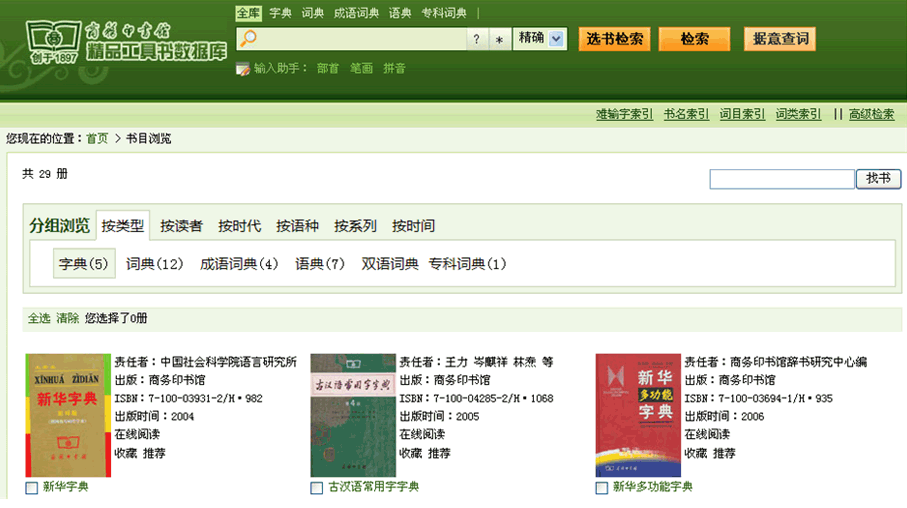Tick the 古汉语常用字字典 checkbox
The height and width of the screenshot is (508, 907).
(316, 488)
